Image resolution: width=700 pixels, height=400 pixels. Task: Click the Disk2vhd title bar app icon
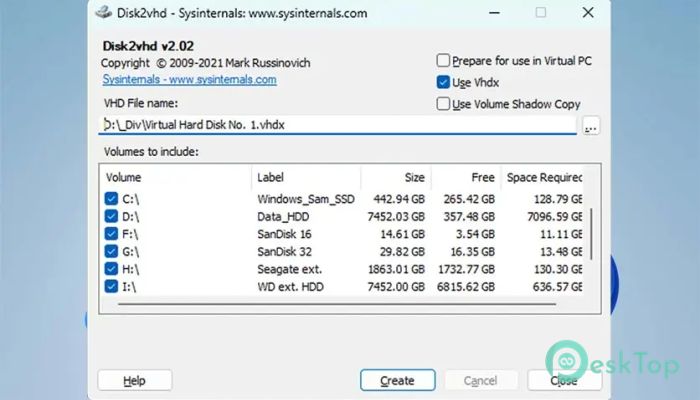click(x=104, y=12)
